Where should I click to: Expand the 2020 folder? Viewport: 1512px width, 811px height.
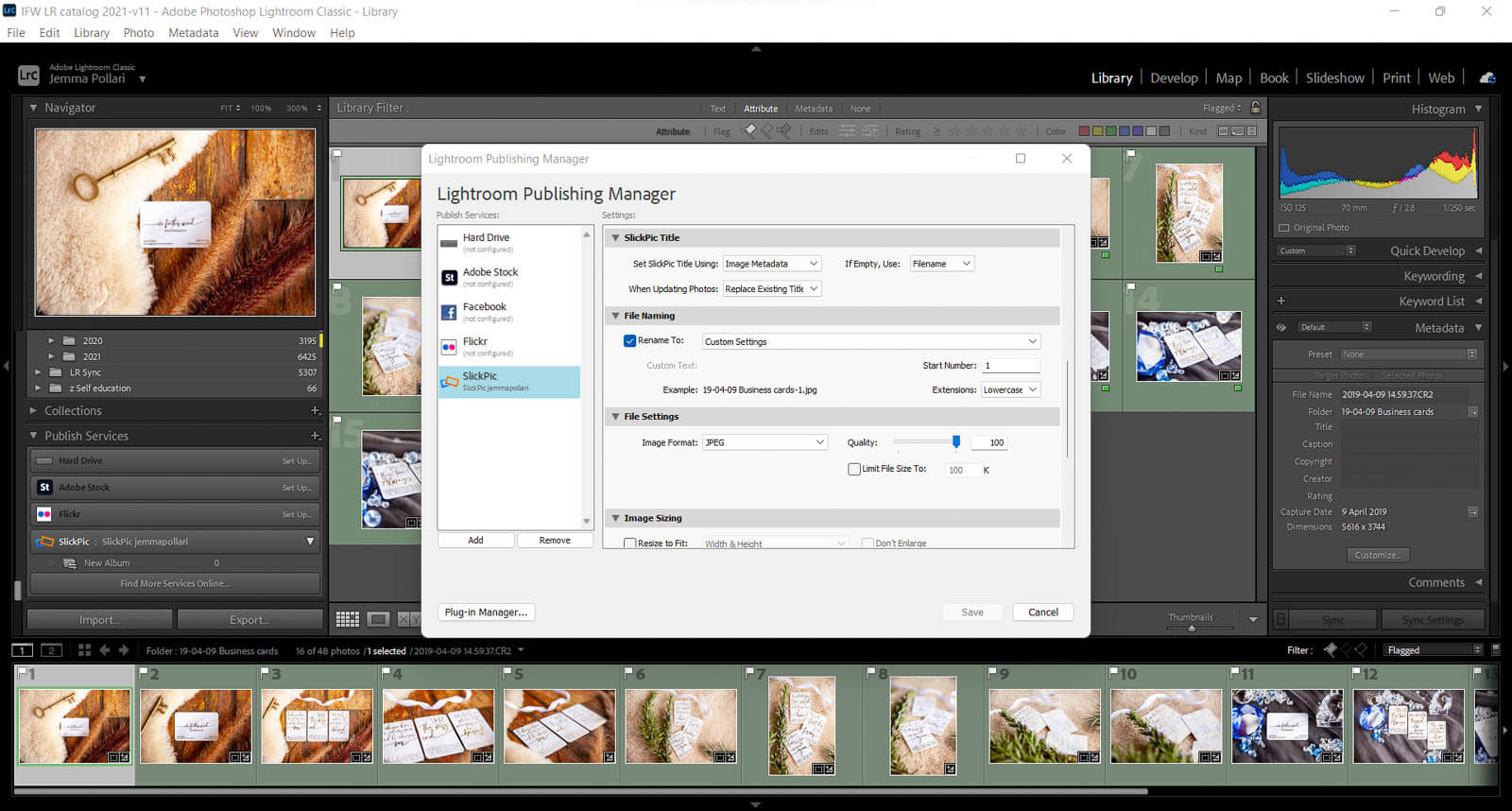point(51,340)
